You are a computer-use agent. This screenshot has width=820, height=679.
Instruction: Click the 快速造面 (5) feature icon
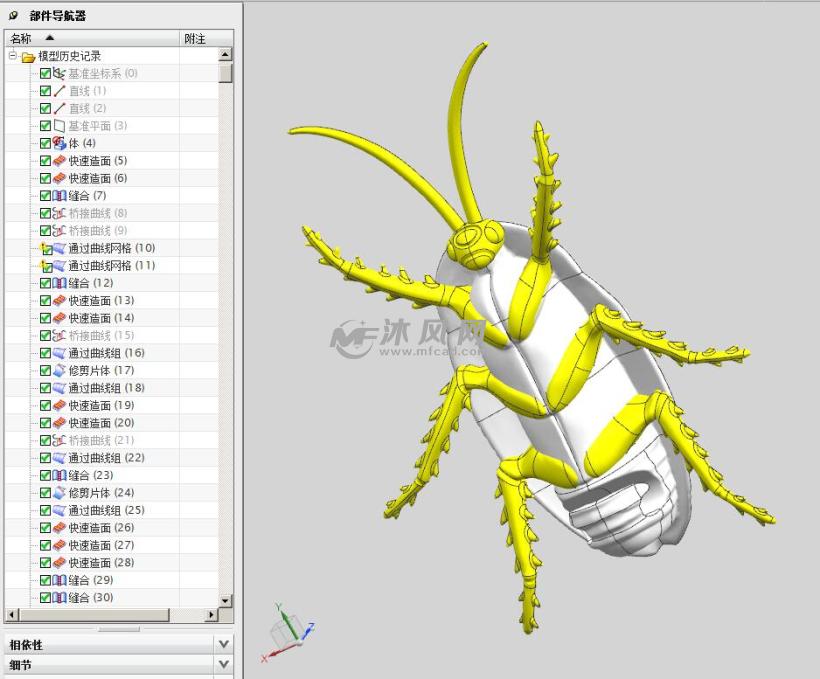(x=58, y=160)
